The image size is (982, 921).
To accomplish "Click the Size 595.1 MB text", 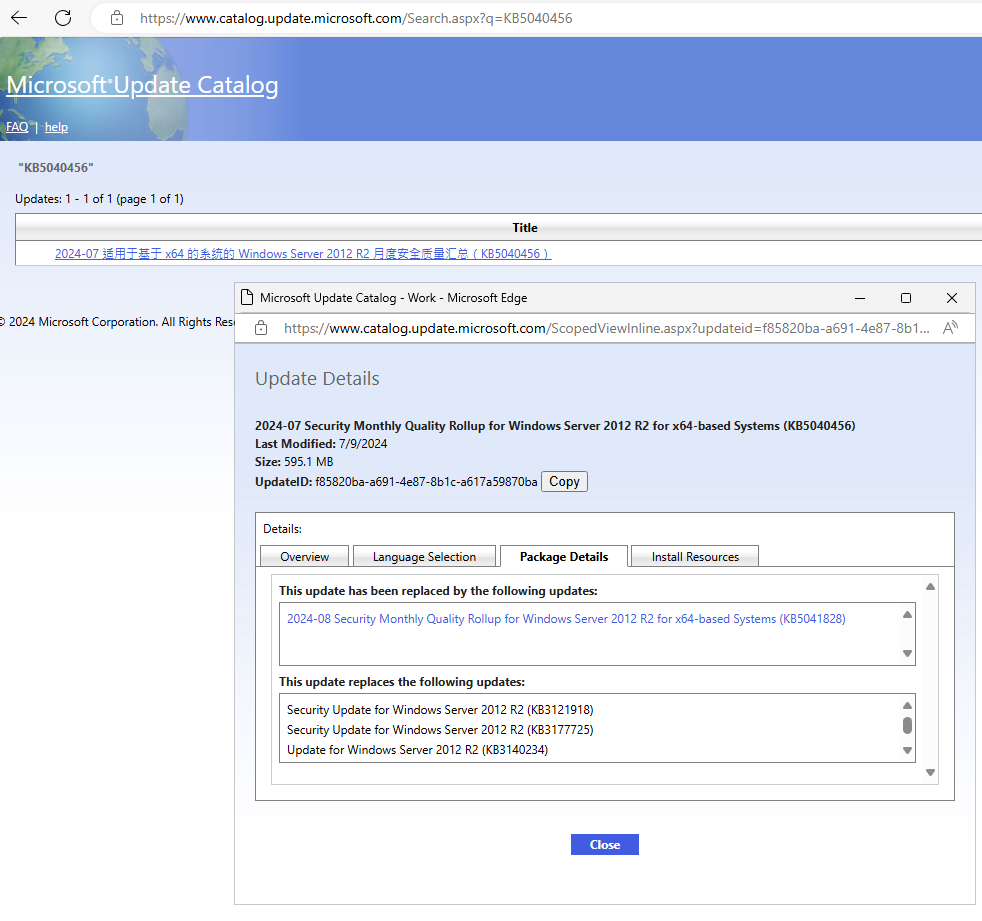I will pos(294,461).
